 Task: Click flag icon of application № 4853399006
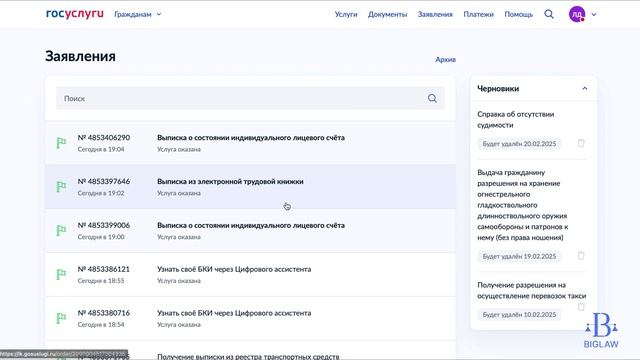(x=61, y=230)
